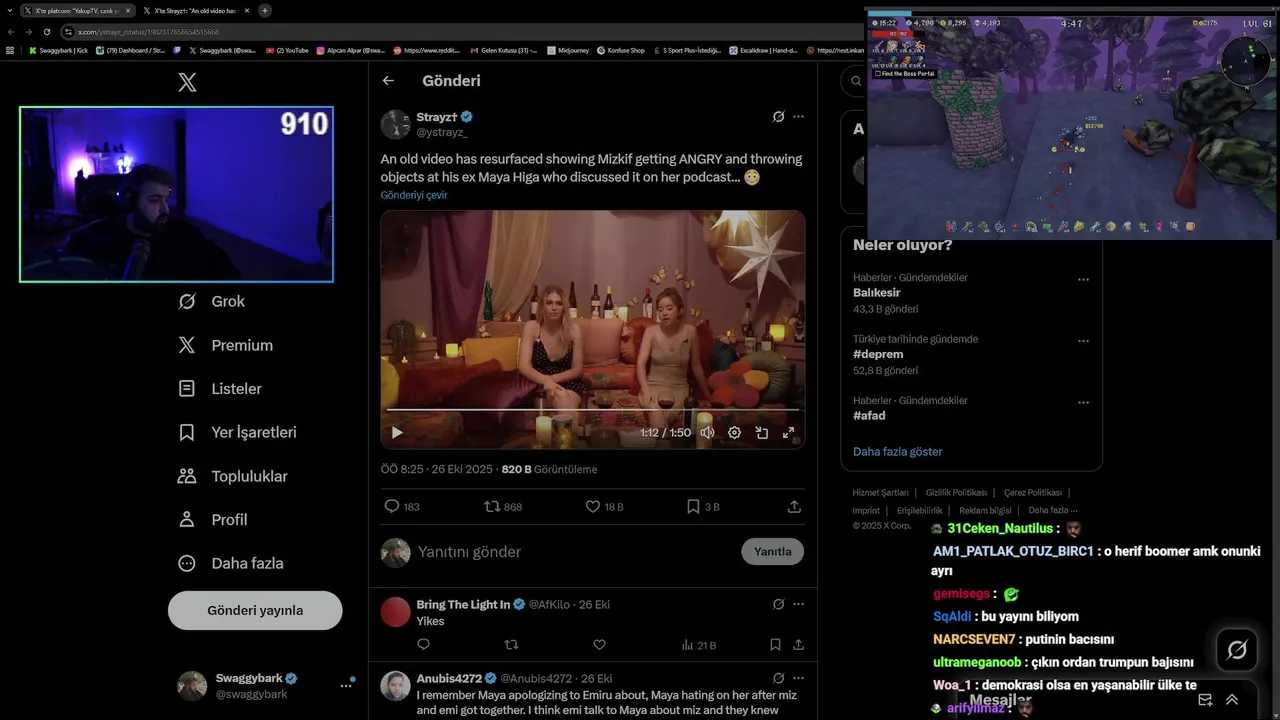Mute the video volume
The width and height of the screenshot is (1280, 720).
point(707,433)
